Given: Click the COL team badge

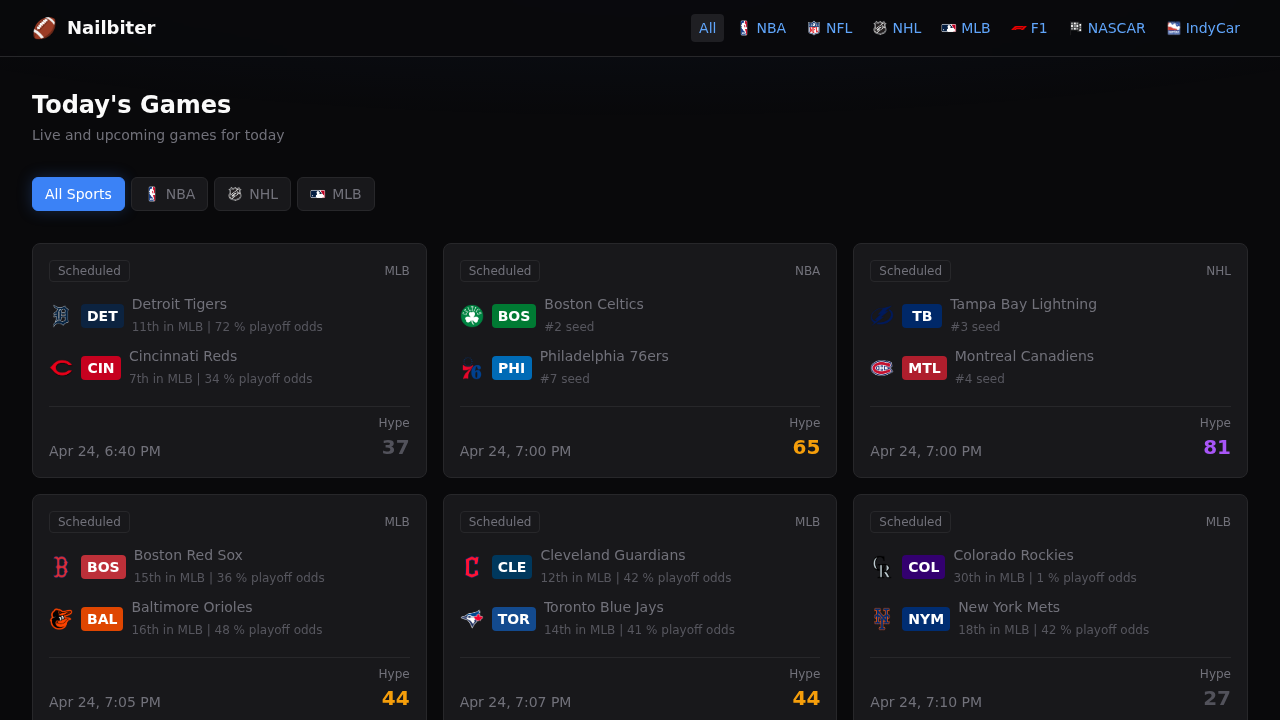Looking at the screenshot, I should [924, 567].
